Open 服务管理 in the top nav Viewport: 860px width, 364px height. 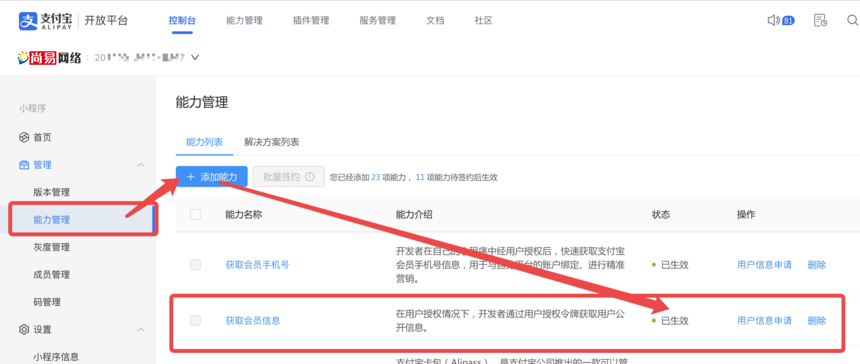(x=377, y=21)
